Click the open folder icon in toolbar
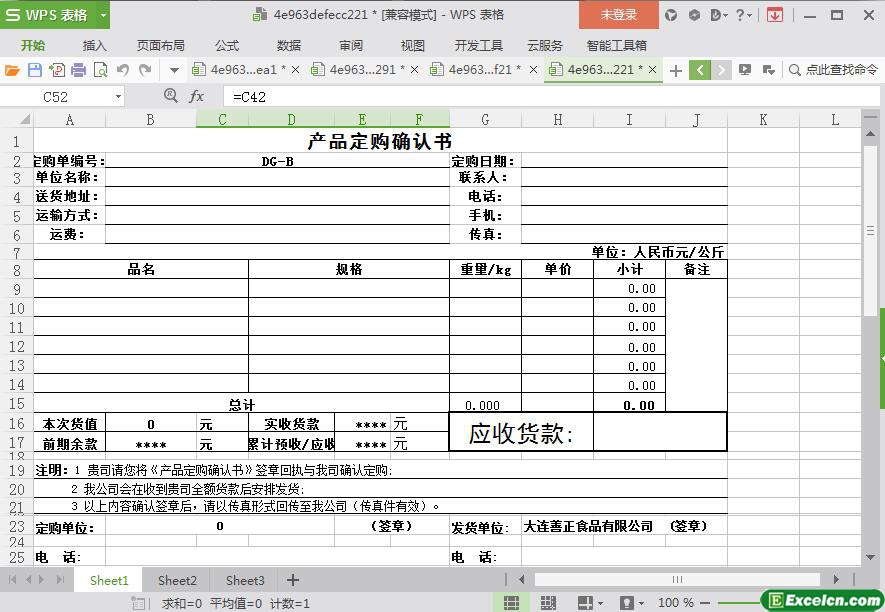Viewport: 885px width, 612px height. tap(12, 70)
